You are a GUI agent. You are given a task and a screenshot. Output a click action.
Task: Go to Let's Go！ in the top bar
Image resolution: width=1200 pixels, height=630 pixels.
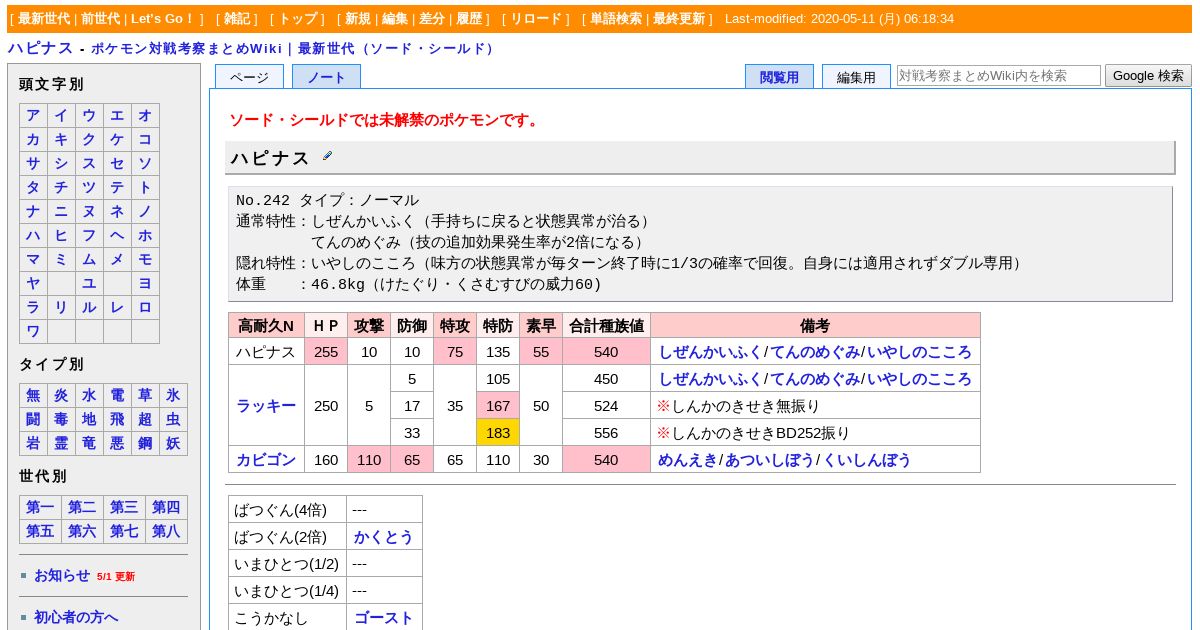point(163,19)
